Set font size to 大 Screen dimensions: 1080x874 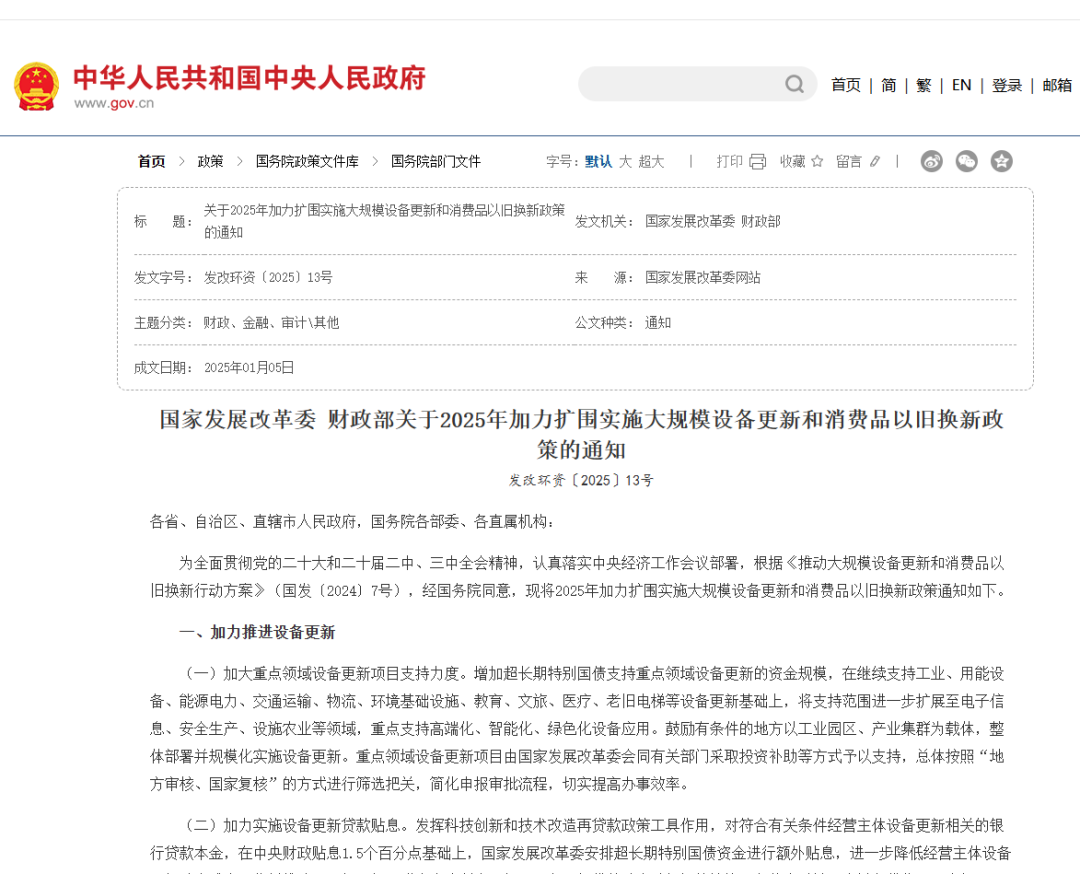point(625,161)
